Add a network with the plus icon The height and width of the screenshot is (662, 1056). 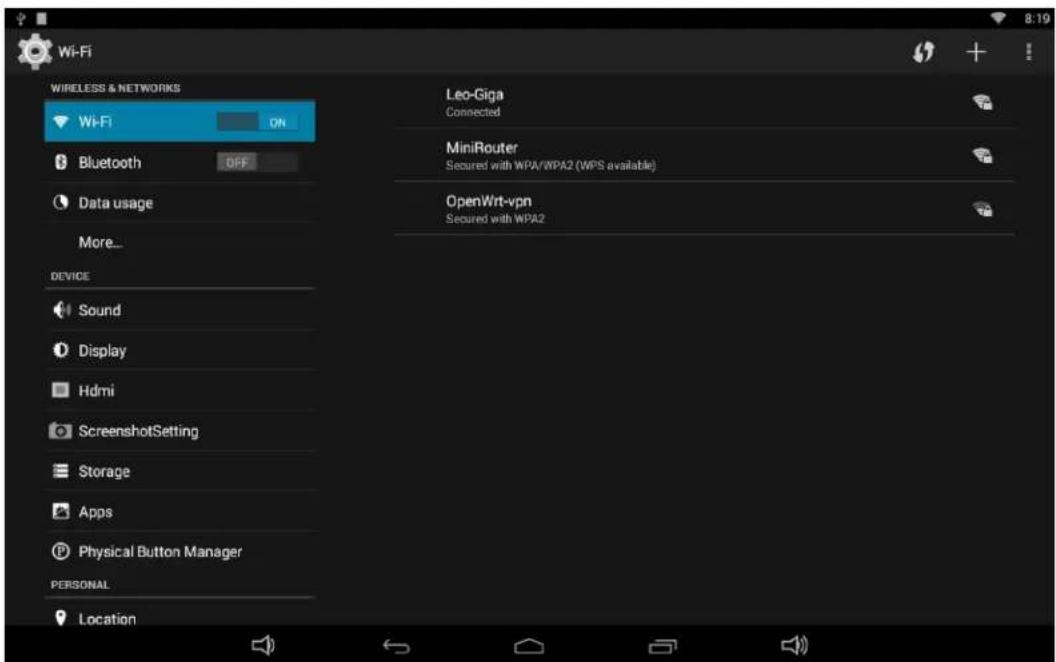pos(976,52)
